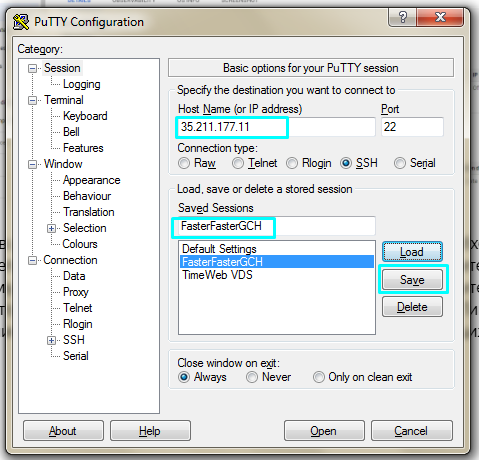Click the Load button
479x460 pixels.
412,252
